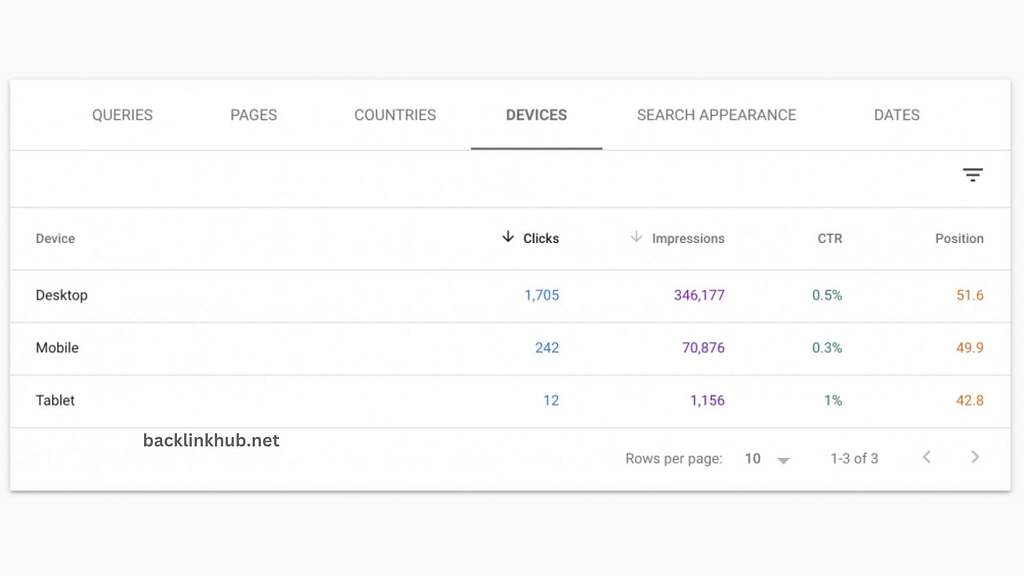1024x576 pixels.
Task: Go to the next page using right chevron
Action: pyautogui.click(x=975, y=457)
